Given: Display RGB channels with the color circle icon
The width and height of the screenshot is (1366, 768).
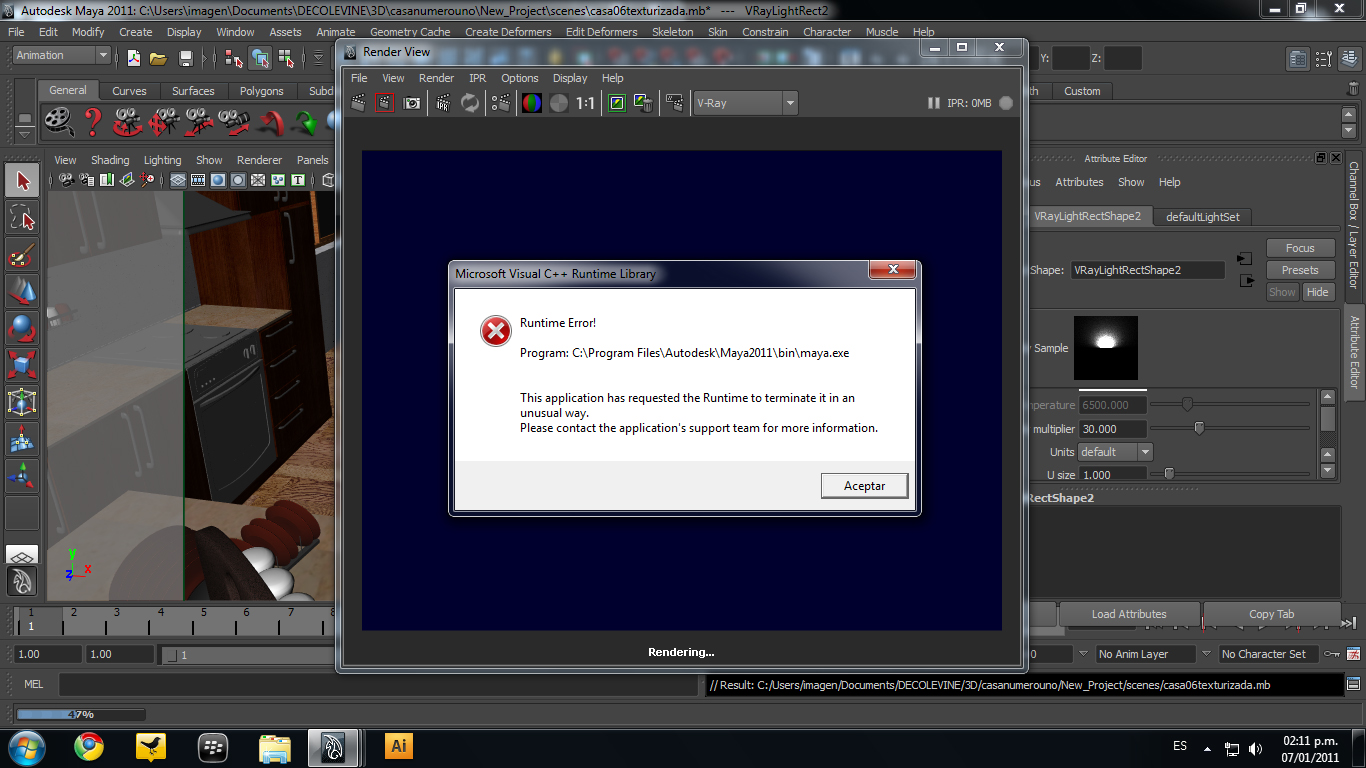Looking at the screenshot, I should 532,102.
